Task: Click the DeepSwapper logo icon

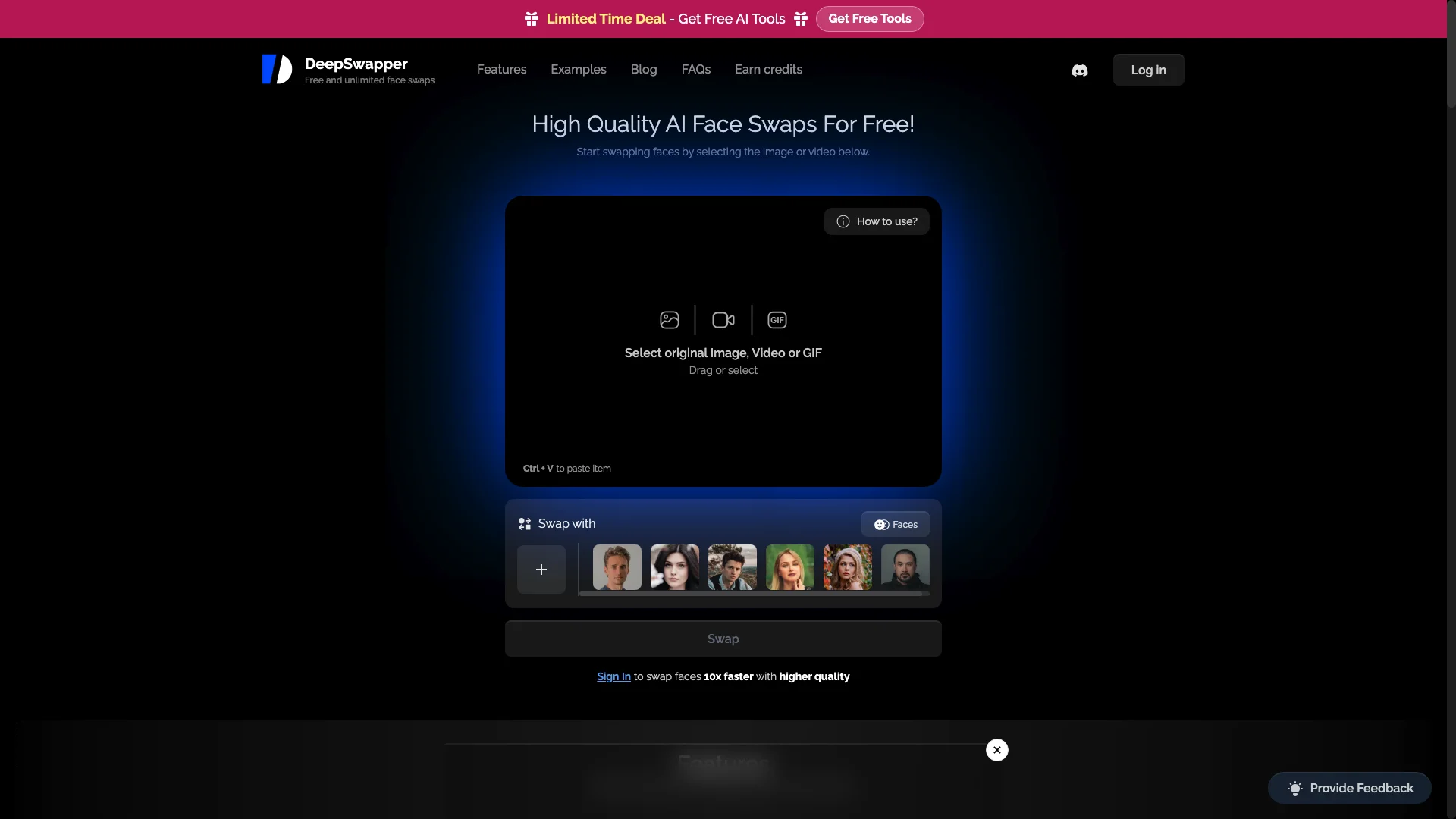Action: click(x=277, y=69)
